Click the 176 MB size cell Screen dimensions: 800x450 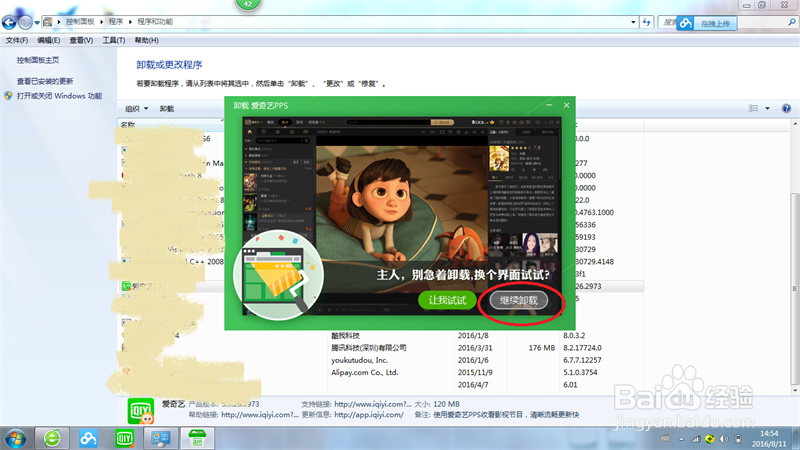coord(542,348)
